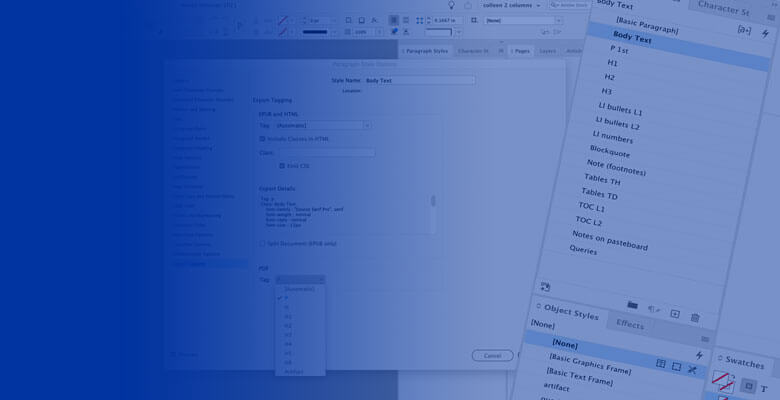Viewport: 780px width, 400px height.
Task: Click the lightbulb icon in top bar
Action: pyautogui.click(x=451, y=5)
